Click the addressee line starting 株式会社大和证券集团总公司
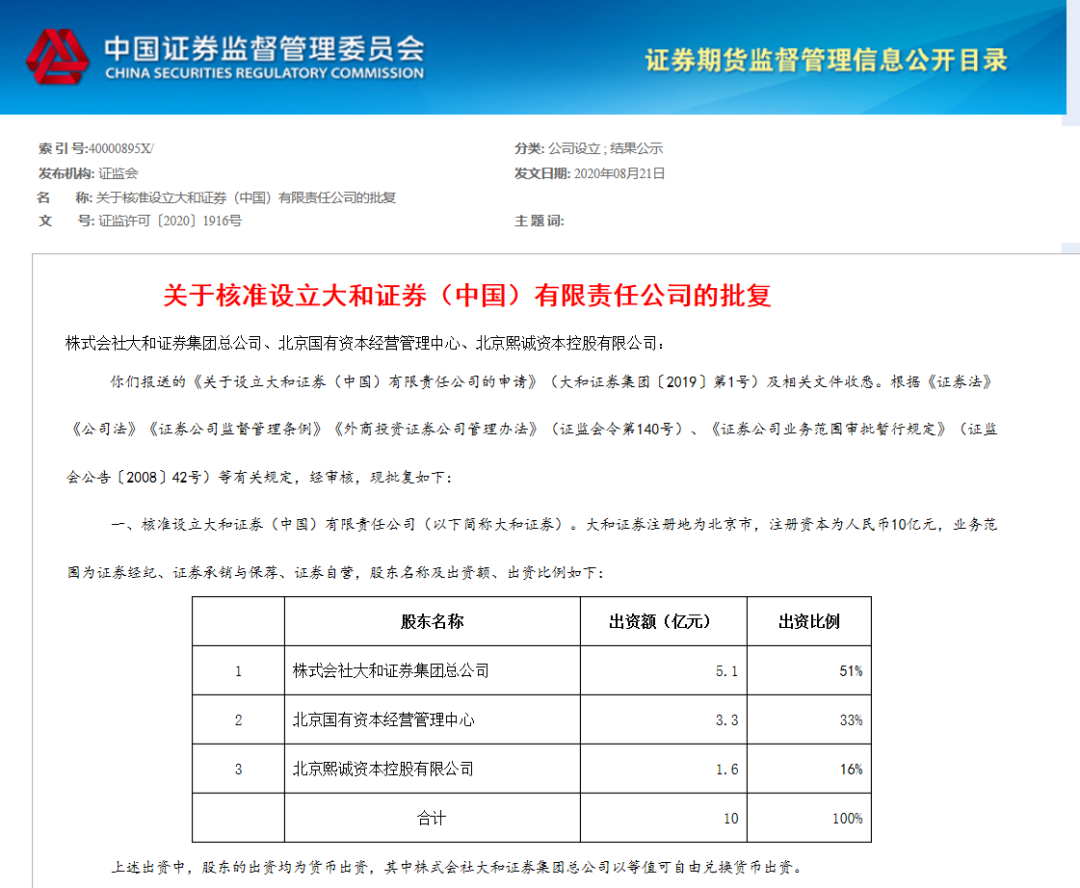This screenshot has height=888, width=1080. coord(366,343)
